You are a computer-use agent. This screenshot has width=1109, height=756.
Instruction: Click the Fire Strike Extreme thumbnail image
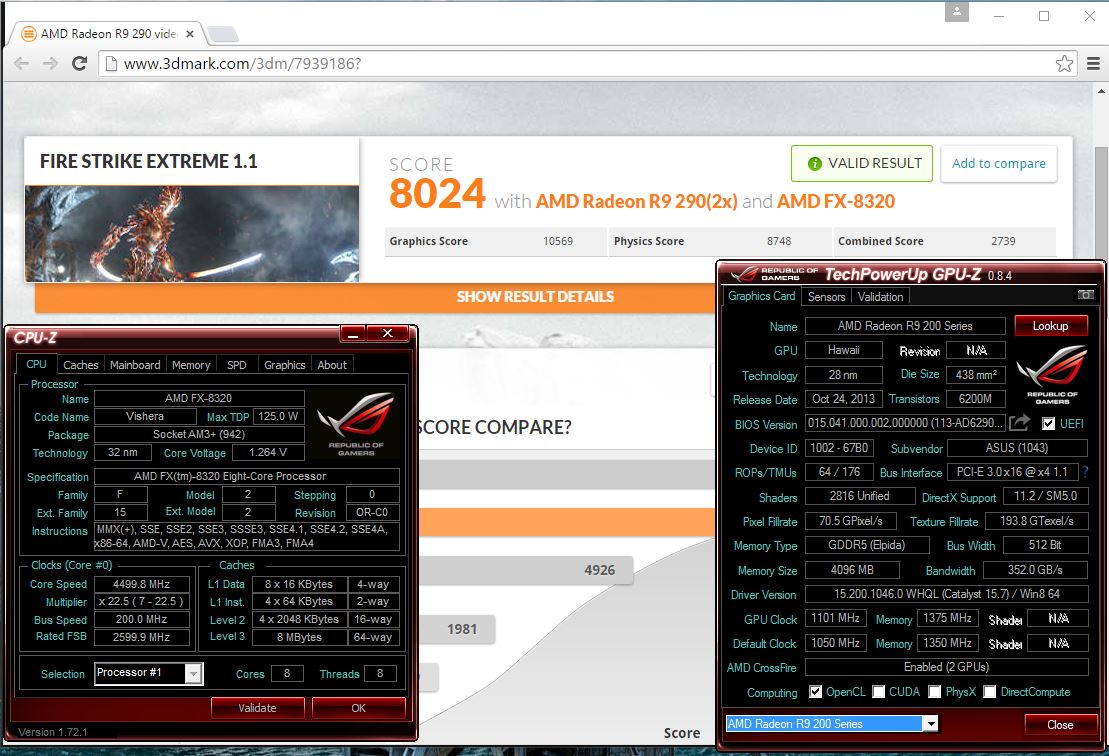(192, 233)
